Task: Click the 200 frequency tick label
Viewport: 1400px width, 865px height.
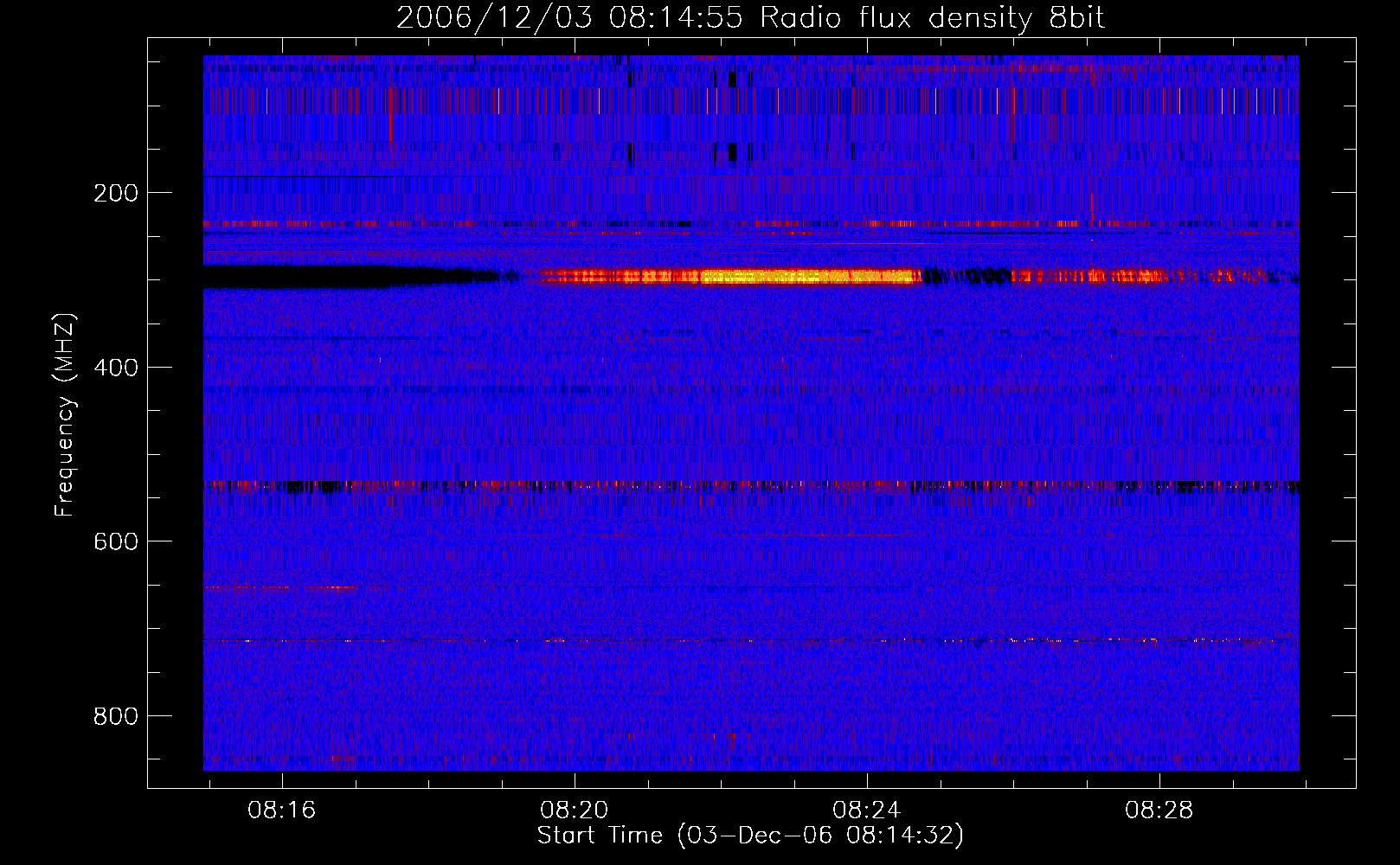Action: (x=116, y=193)
